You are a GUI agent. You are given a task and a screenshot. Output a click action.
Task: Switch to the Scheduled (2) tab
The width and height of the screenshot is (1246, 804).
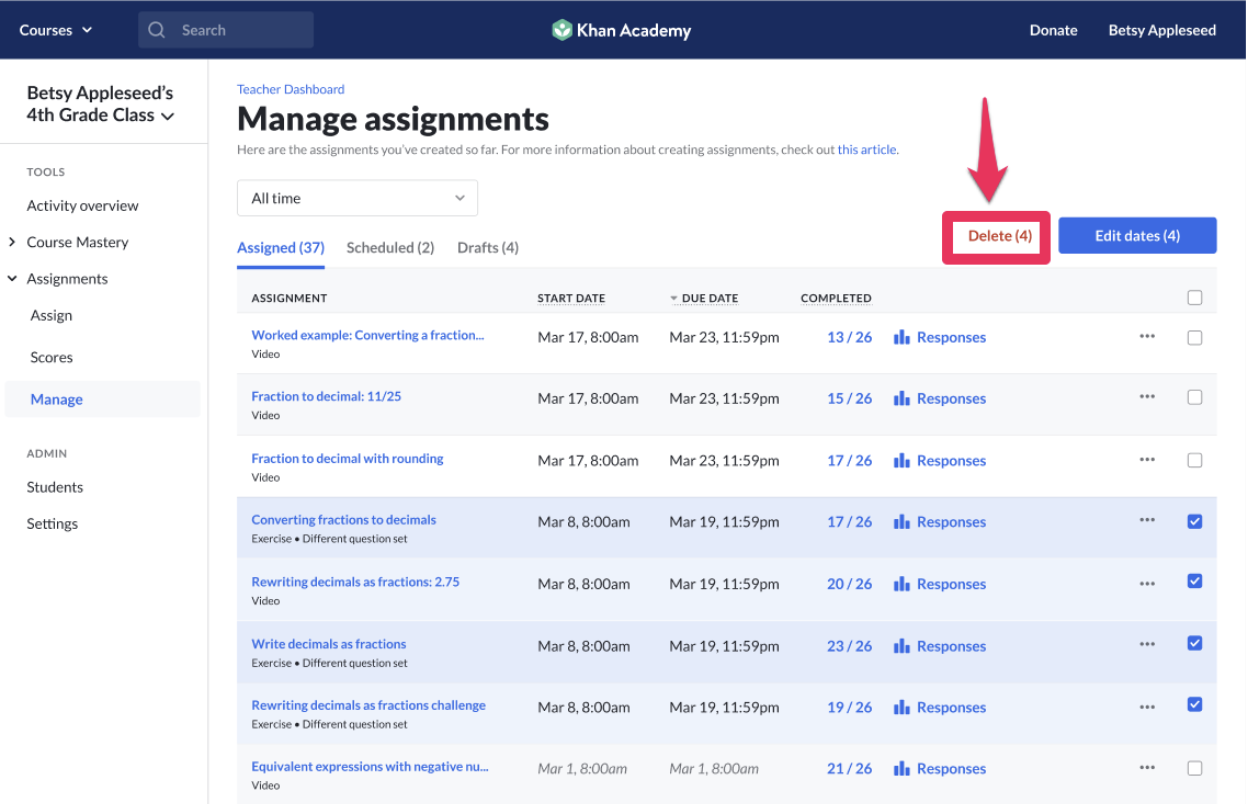tap(390, 248)
